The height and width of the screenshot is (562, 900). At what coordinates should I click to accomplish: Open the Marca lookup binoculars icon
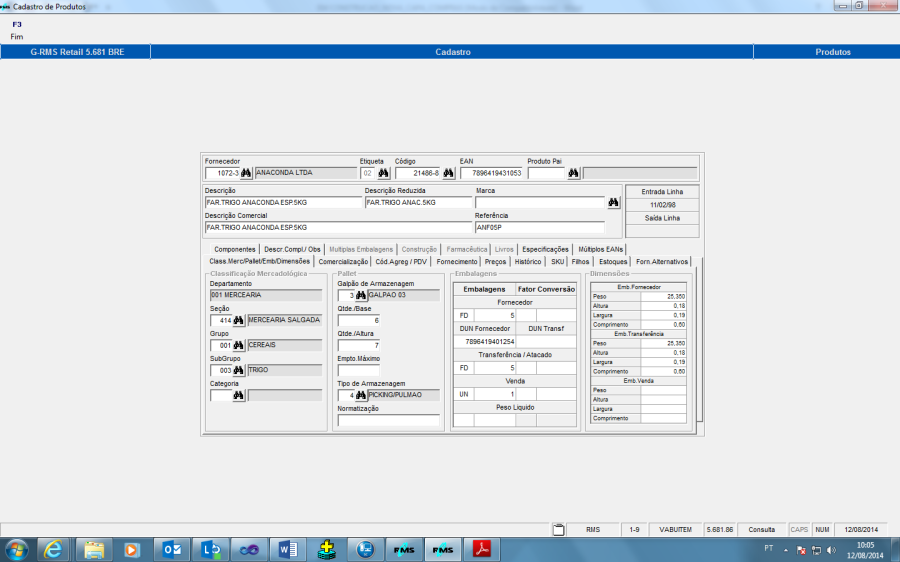pos(613,203)
